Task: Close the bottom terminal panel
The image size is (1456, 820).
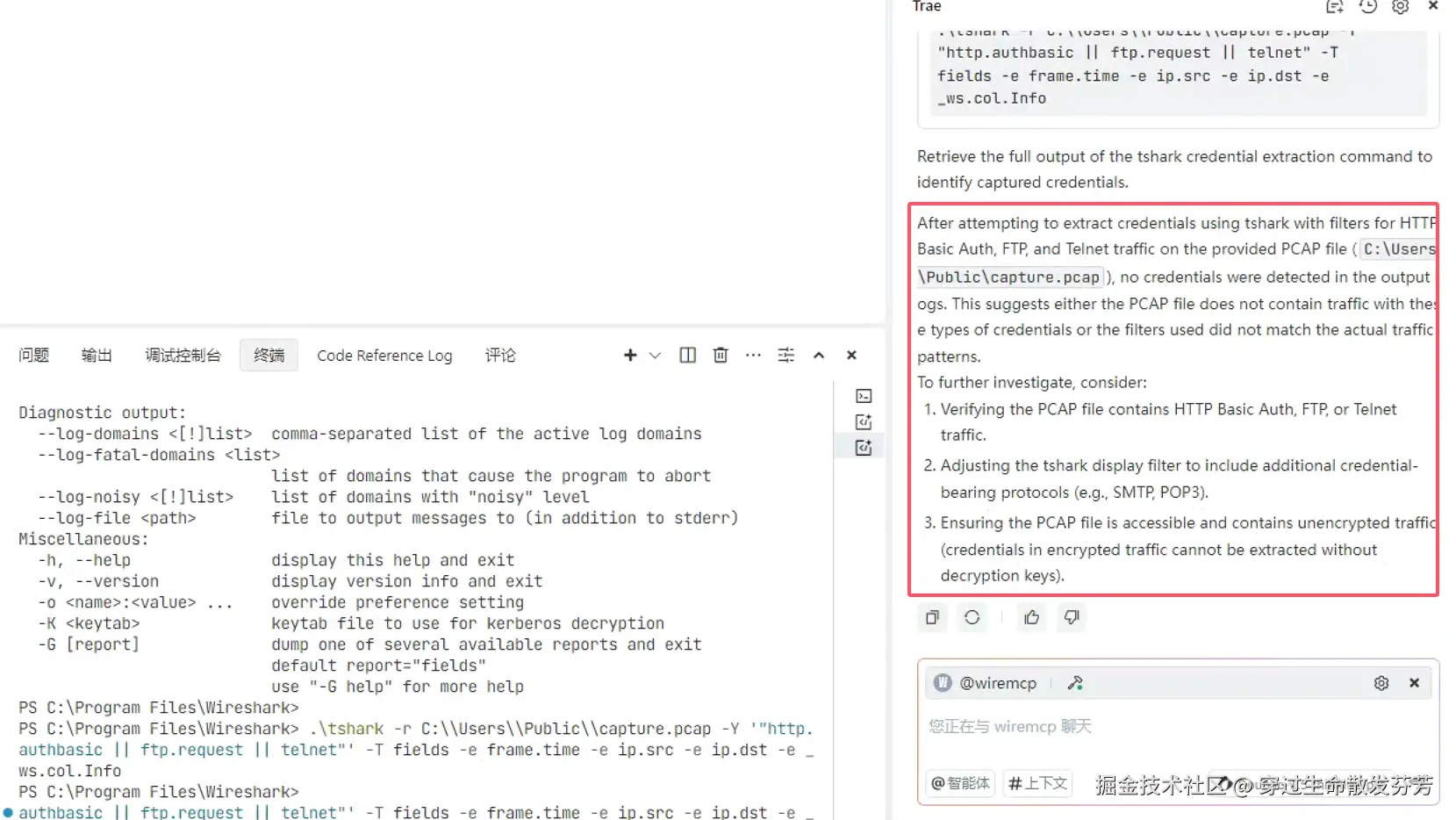Action: 851,355
